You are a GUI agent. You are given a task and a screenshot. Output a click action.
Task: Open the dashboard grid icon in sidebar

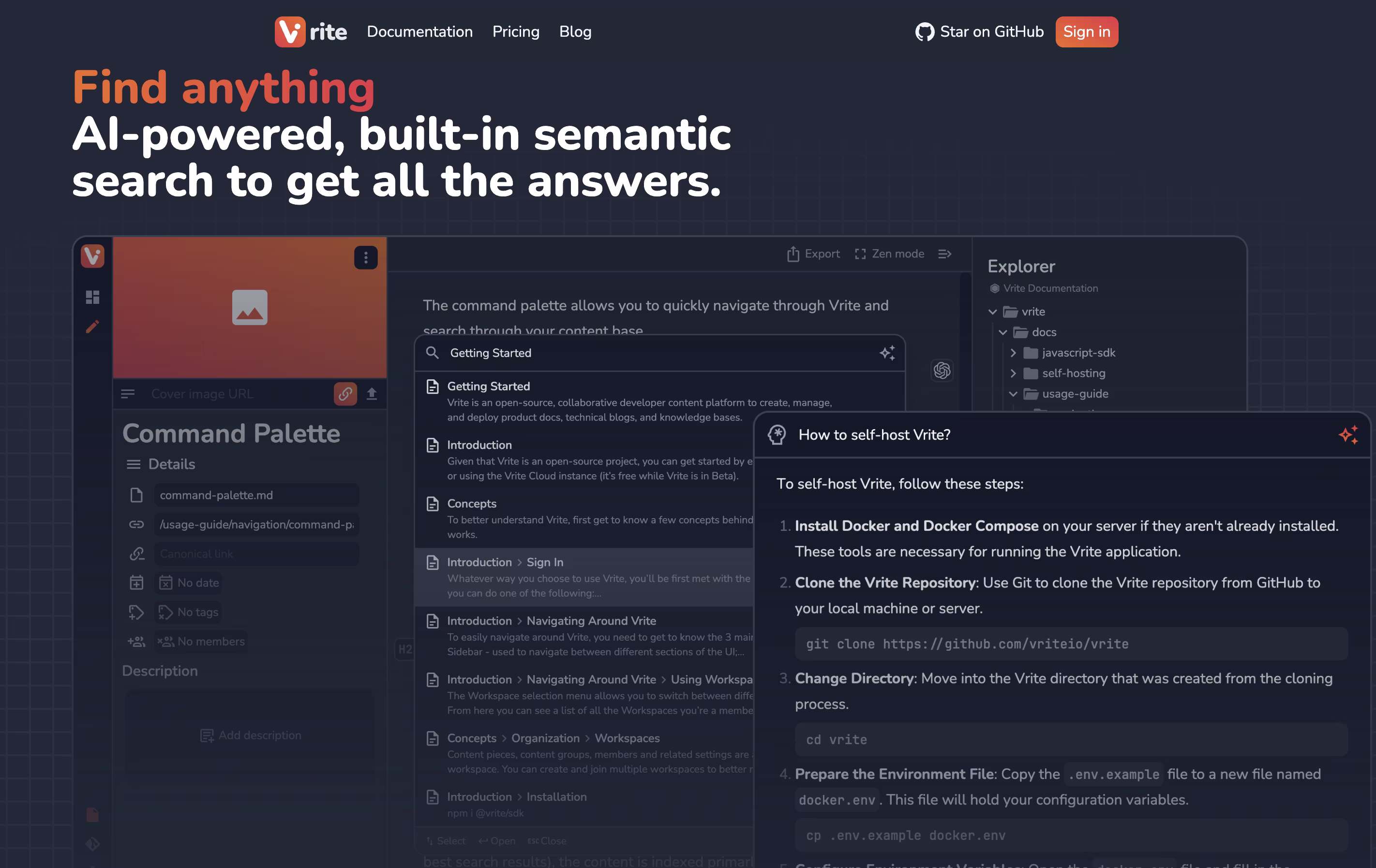click(92, 298)
